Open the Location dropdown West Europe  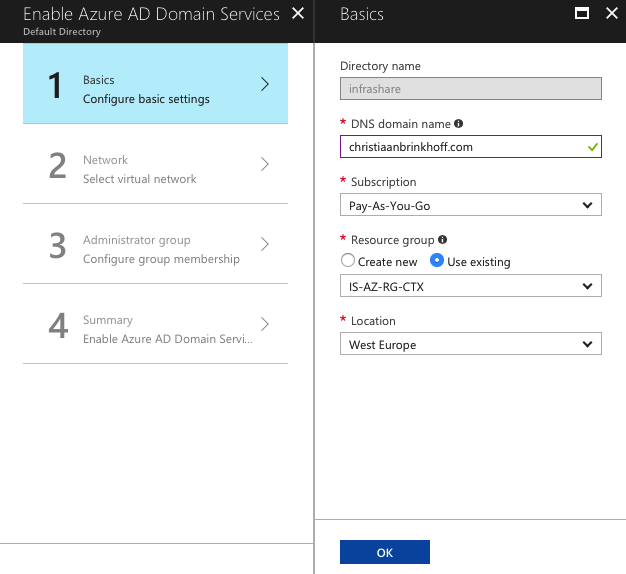click(471, 344)
